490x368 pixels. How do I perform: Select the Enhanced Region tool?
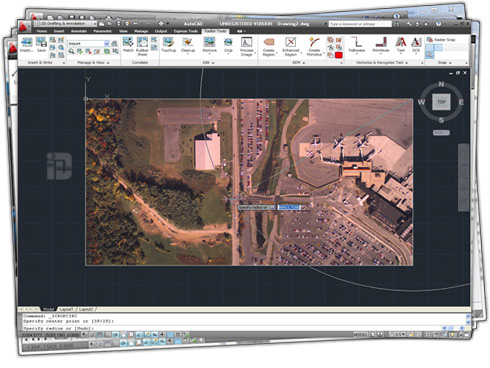click(x=291, y=46)
